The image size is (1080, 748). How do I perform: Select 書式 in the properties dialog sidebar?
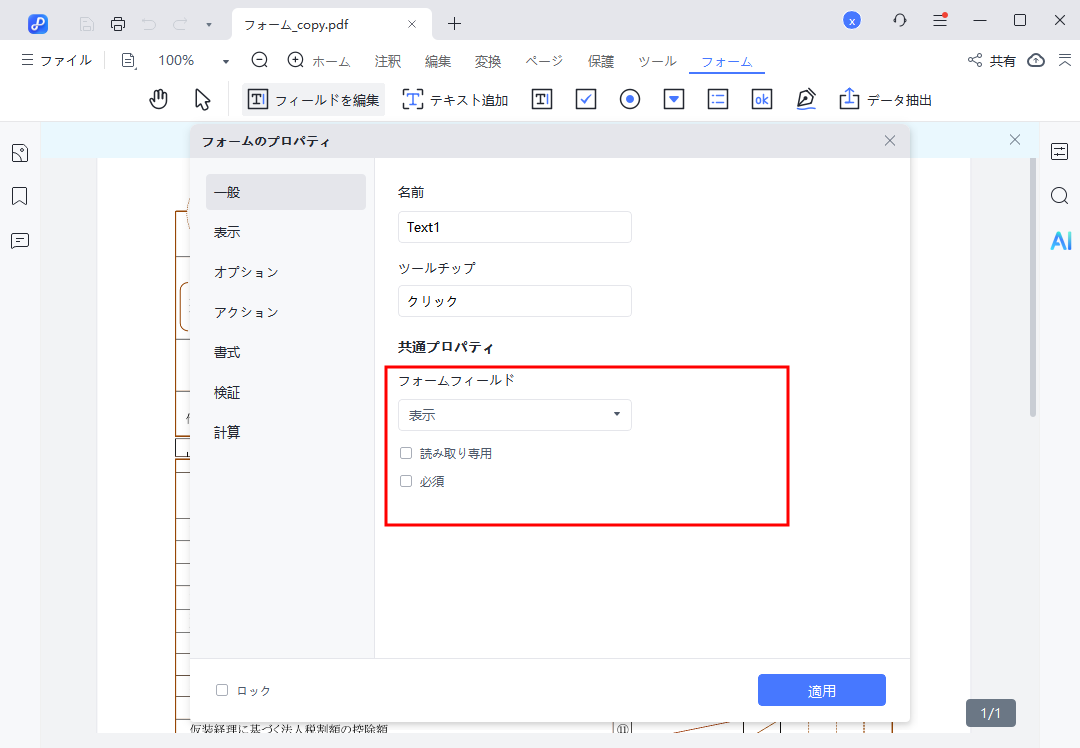[227, 352]
